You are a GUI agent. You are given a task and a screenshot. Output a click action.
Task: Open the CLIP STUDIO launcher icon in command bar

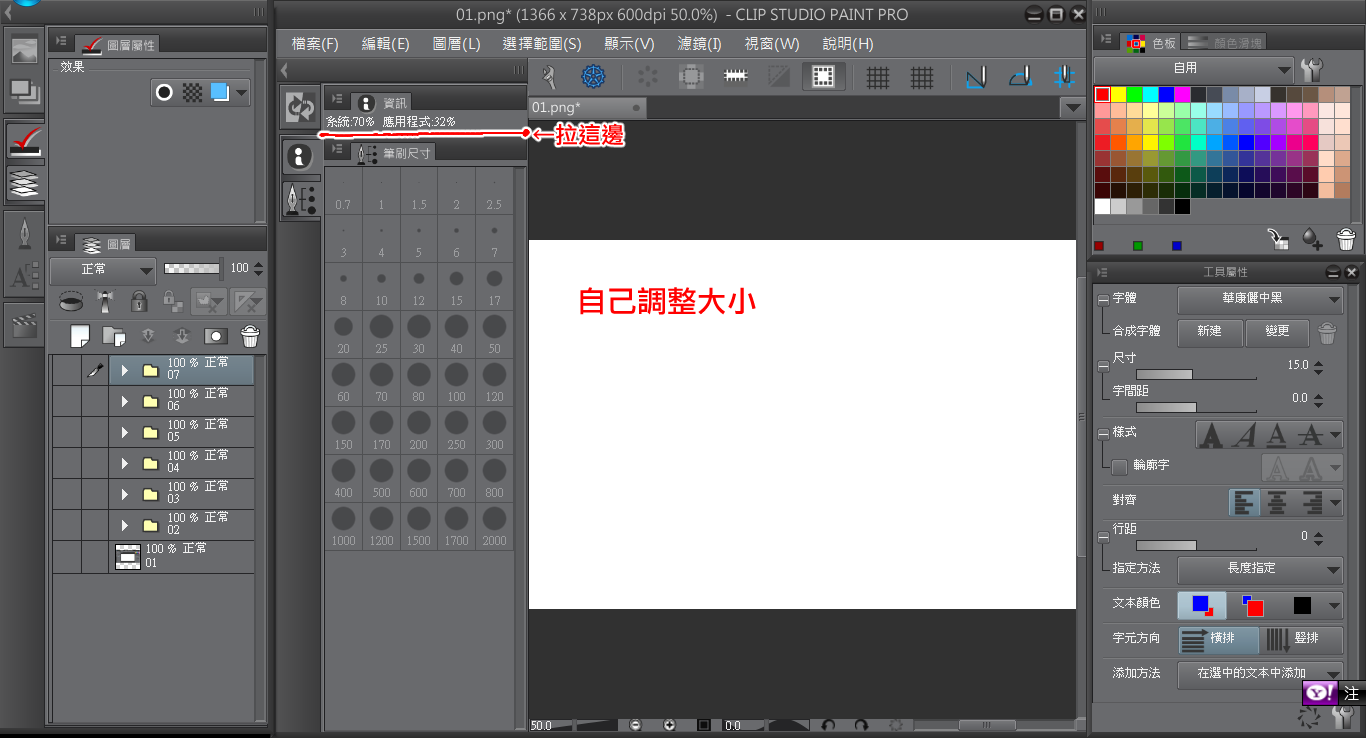[x=594, y=76]
